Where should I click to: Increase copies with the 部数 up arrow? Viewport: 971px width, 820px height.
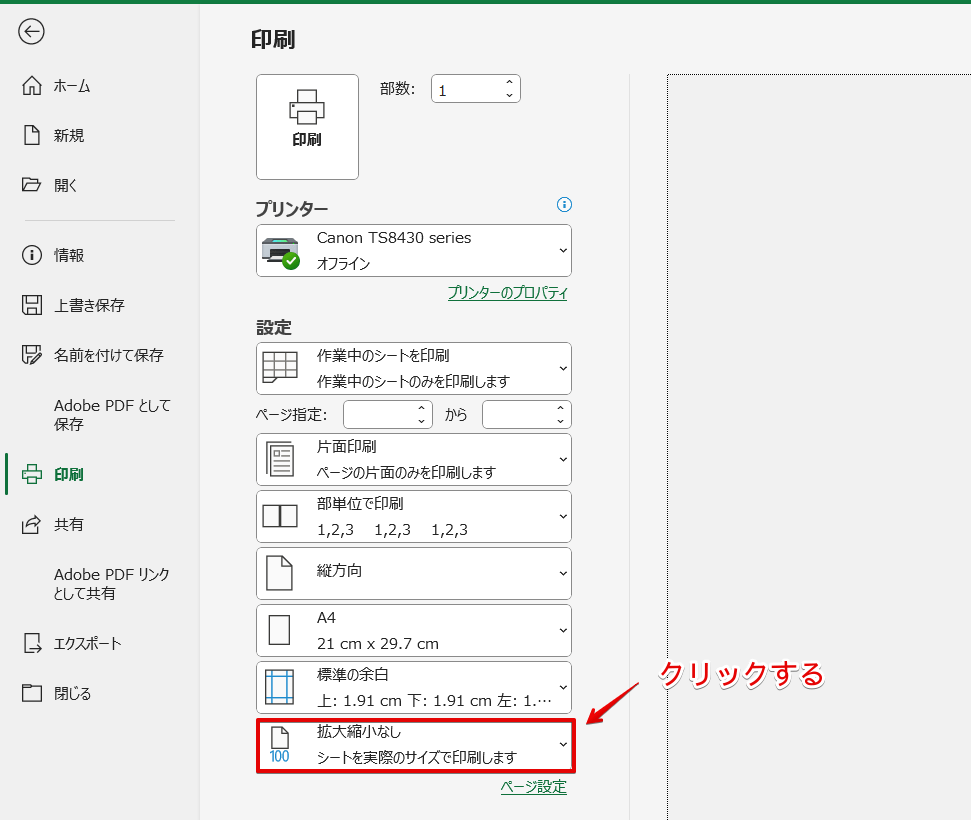(x=509, y=83)
